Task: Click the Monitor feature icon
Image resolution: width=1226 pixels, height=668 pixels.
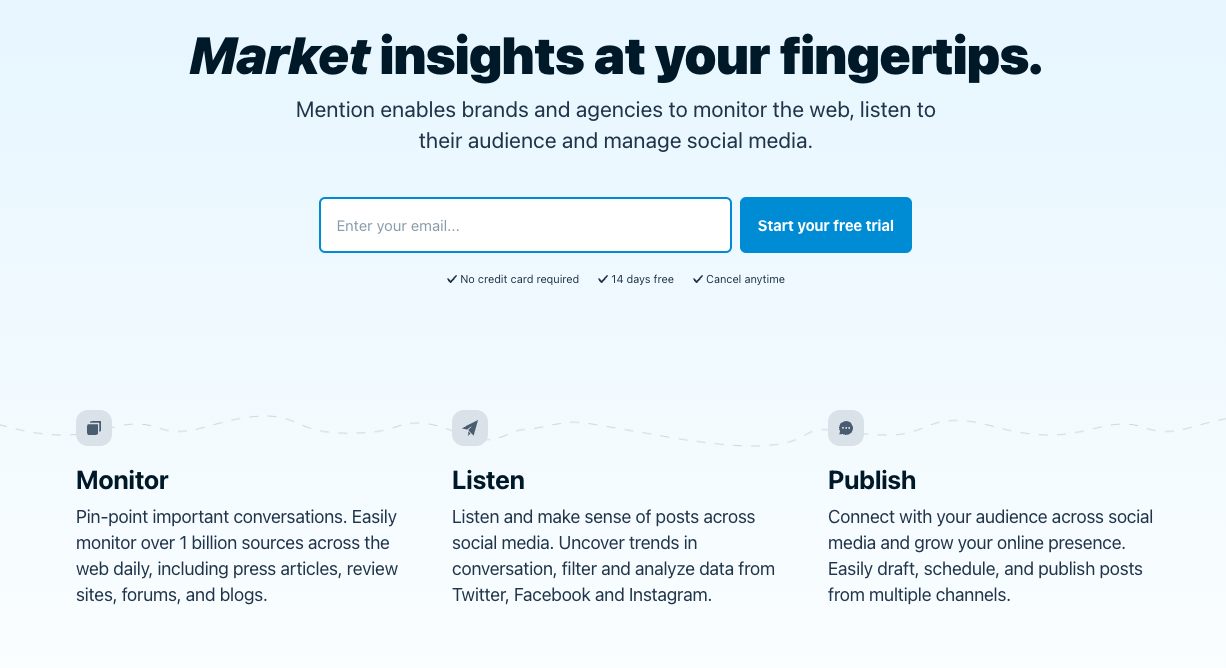Action: 94,428
